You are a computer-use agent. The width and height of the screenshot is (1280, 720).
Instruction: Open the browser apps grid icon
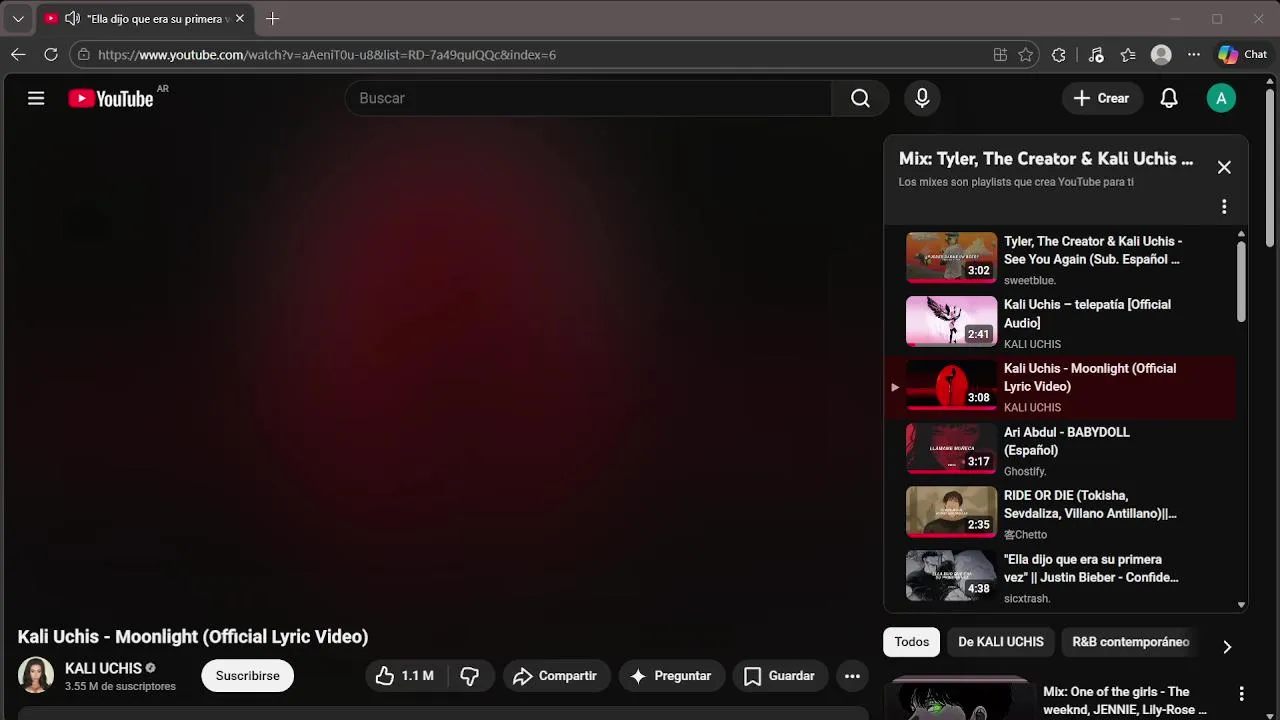click(x=1000, y=55)
